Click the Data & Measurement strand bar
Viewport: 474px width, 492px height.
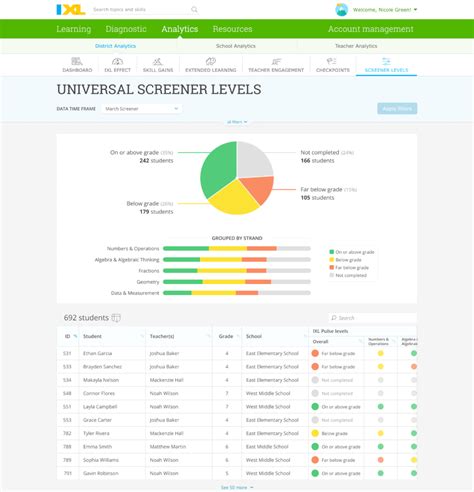click(237, 293)
